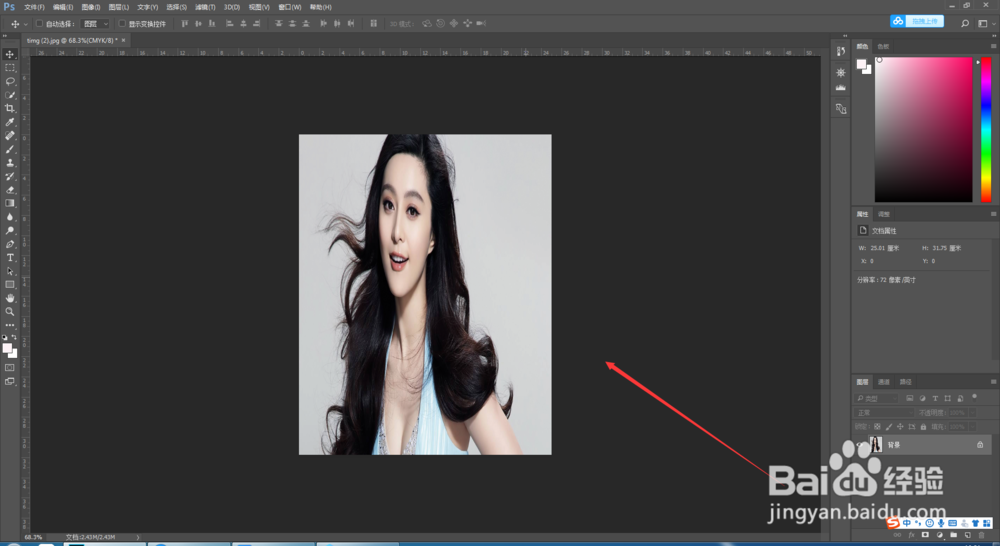Select the Move tool in the toolbox
The height and width of the screenshot is (546, 1000).
[10, 54]
